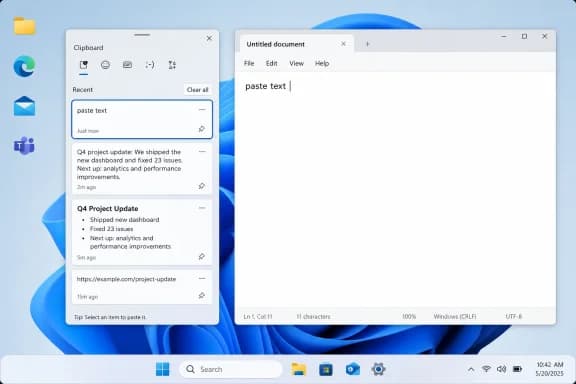Screen dimensions: 576x384
Task: Close the Untitled document tab
Action: (343, 44)
